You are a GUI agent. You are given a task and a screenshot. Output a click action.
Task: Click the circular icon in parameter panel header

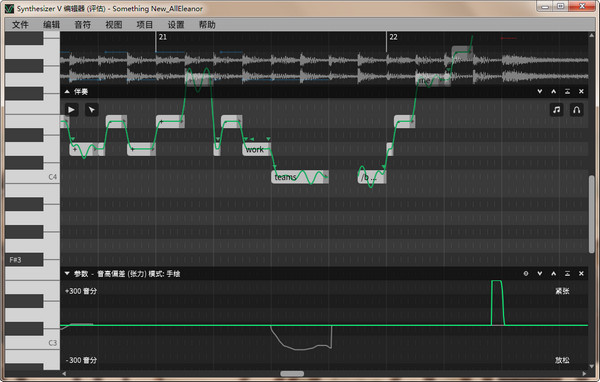coord(526,274)
